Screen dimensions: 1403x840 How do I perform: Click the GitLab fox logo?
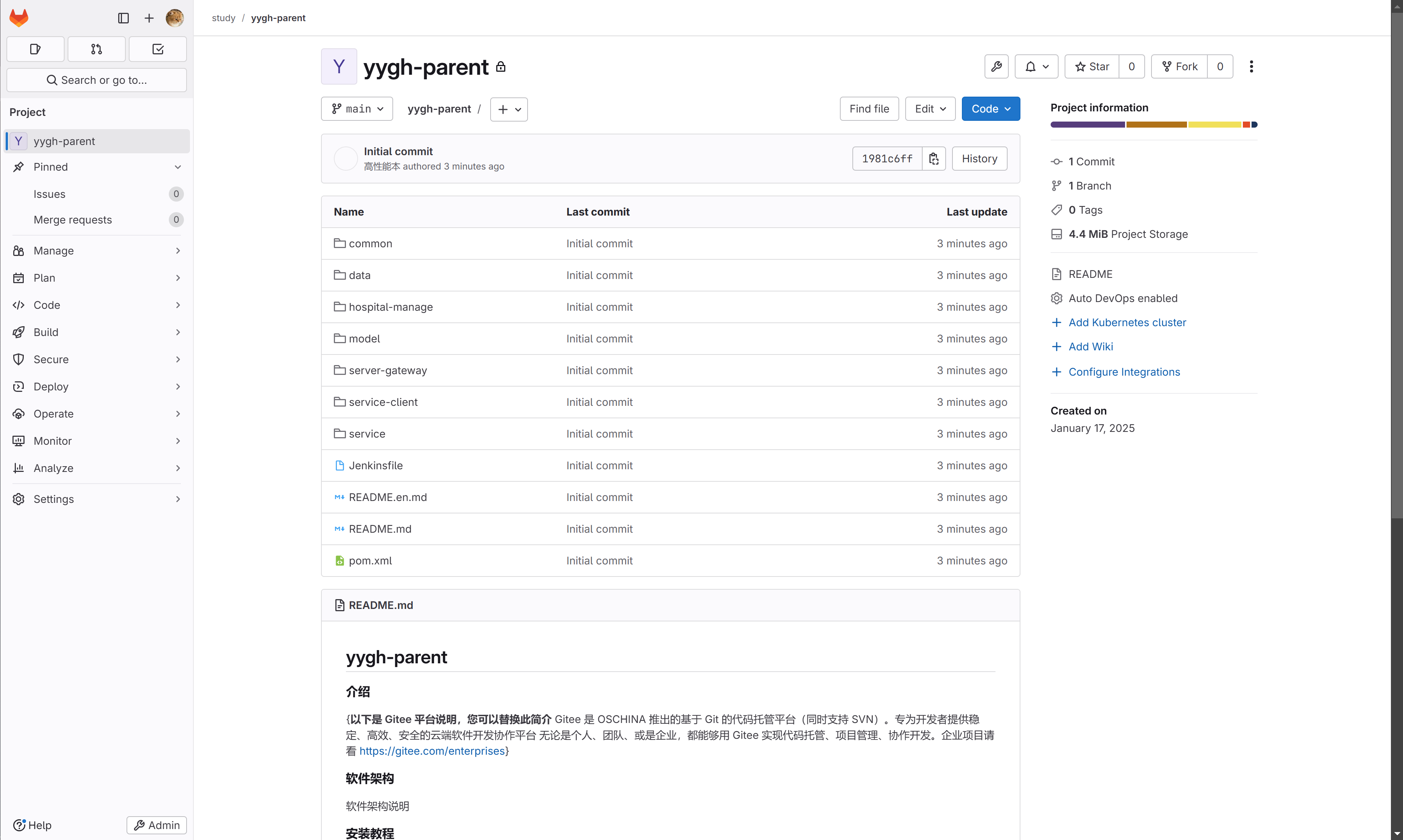click(19, 17)
